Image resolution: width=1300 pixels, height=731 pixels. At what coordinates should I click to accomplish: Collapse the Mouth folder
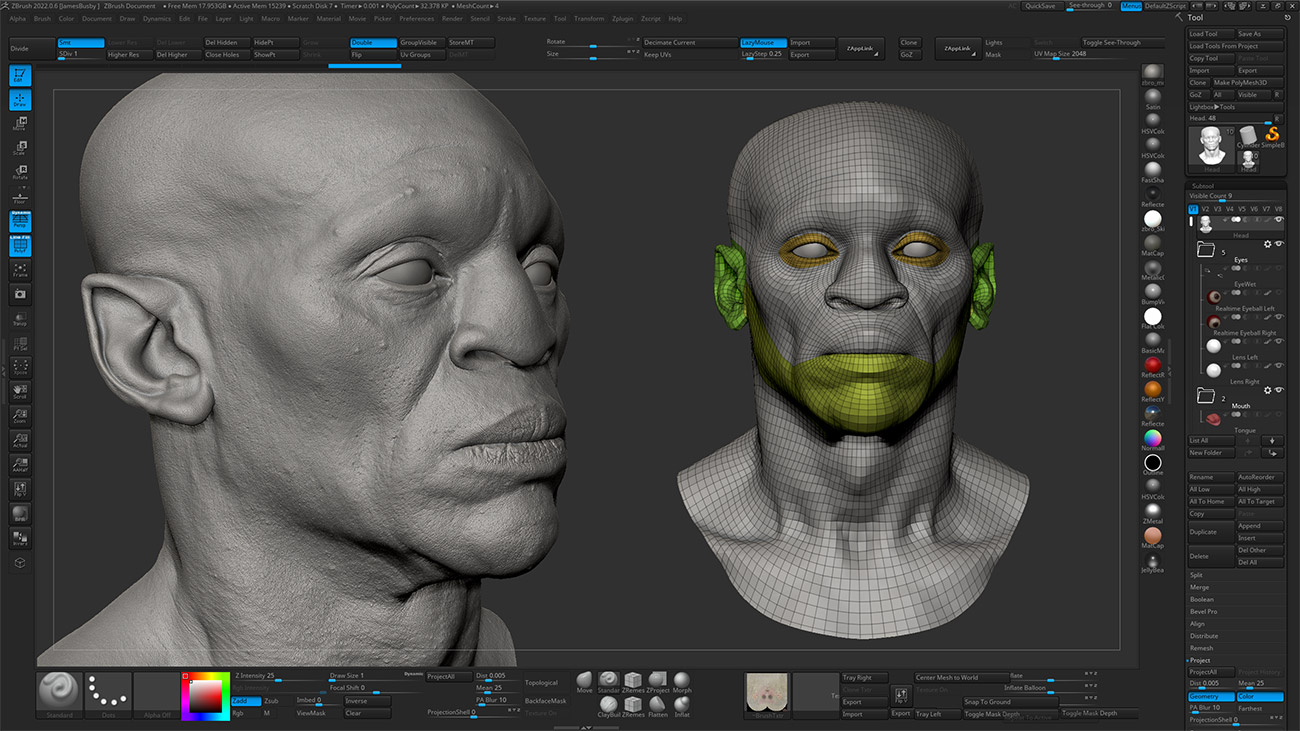1205,396
